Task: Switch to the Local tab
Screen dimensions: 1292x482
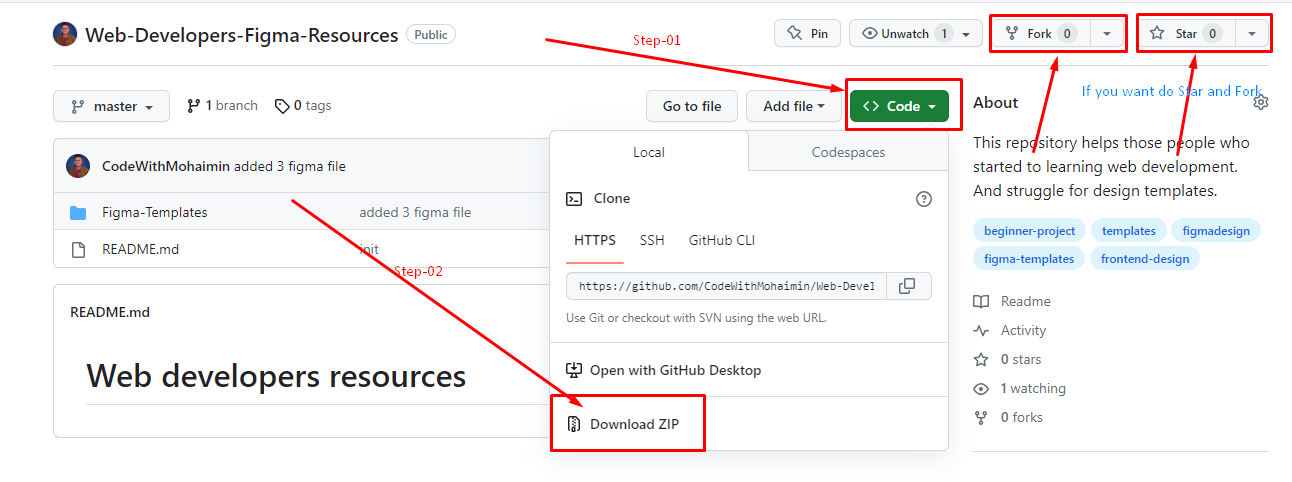Action: point(649,152)
